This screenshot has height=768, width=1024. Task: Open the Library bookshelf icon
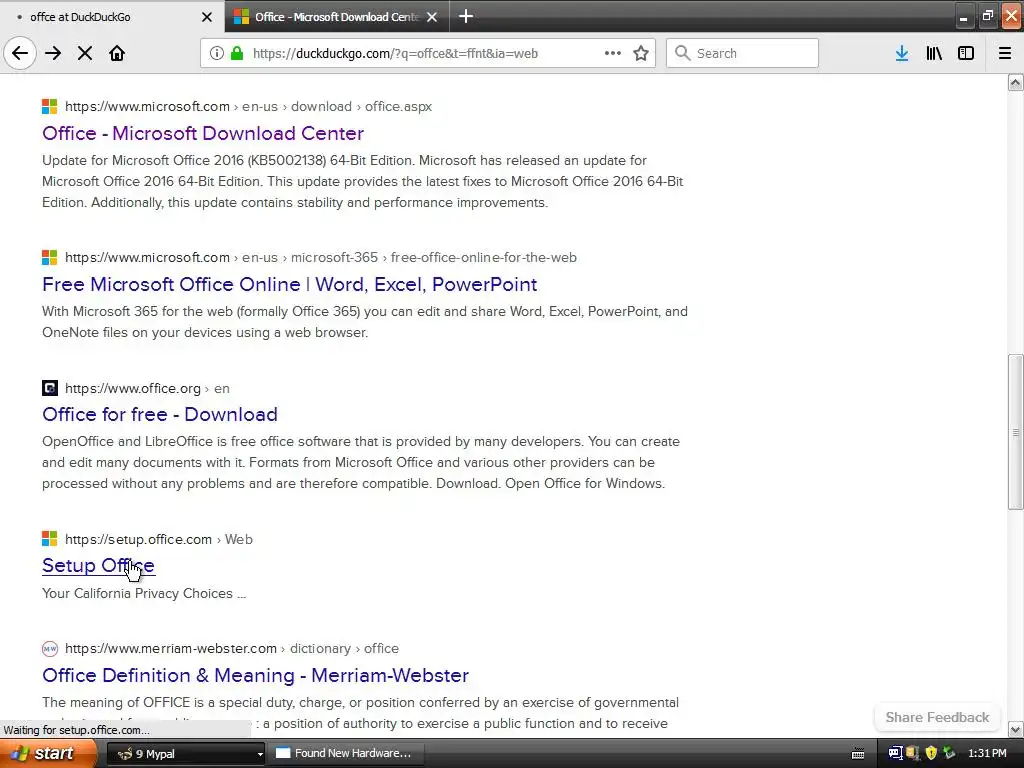click(934, 53)
